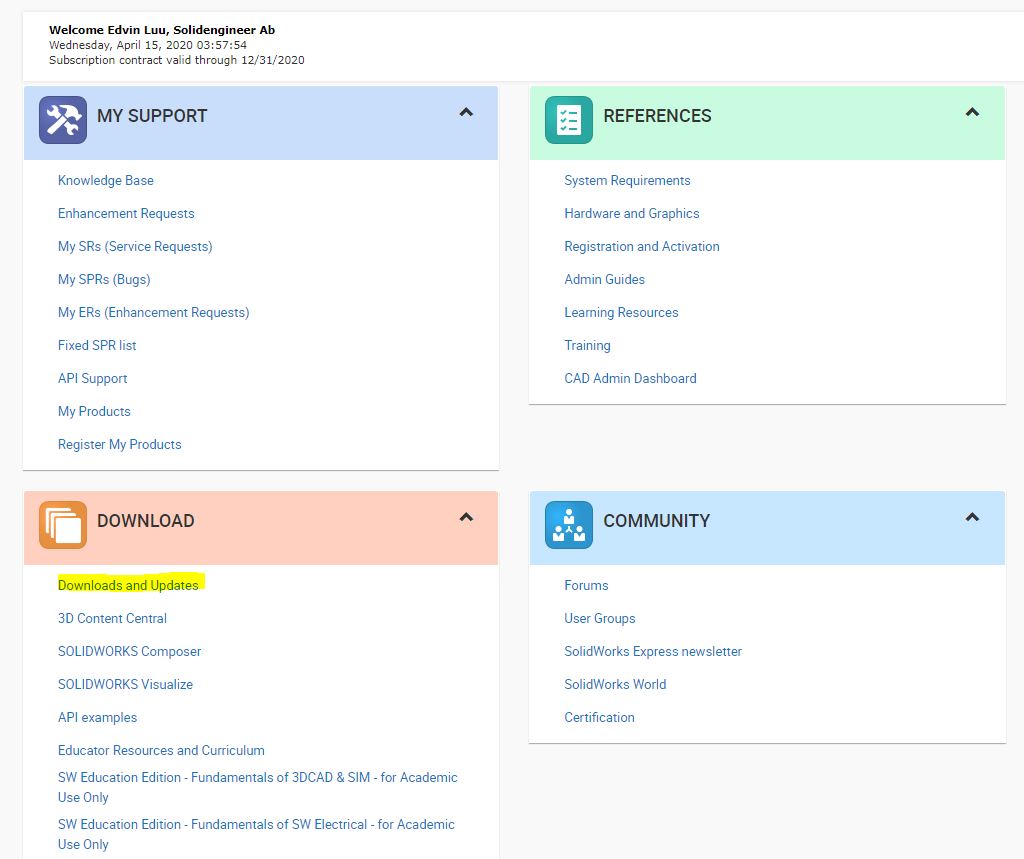Open SOLIDWORKS Visualize downloads

pyautogui.click(x=125, y=685)
